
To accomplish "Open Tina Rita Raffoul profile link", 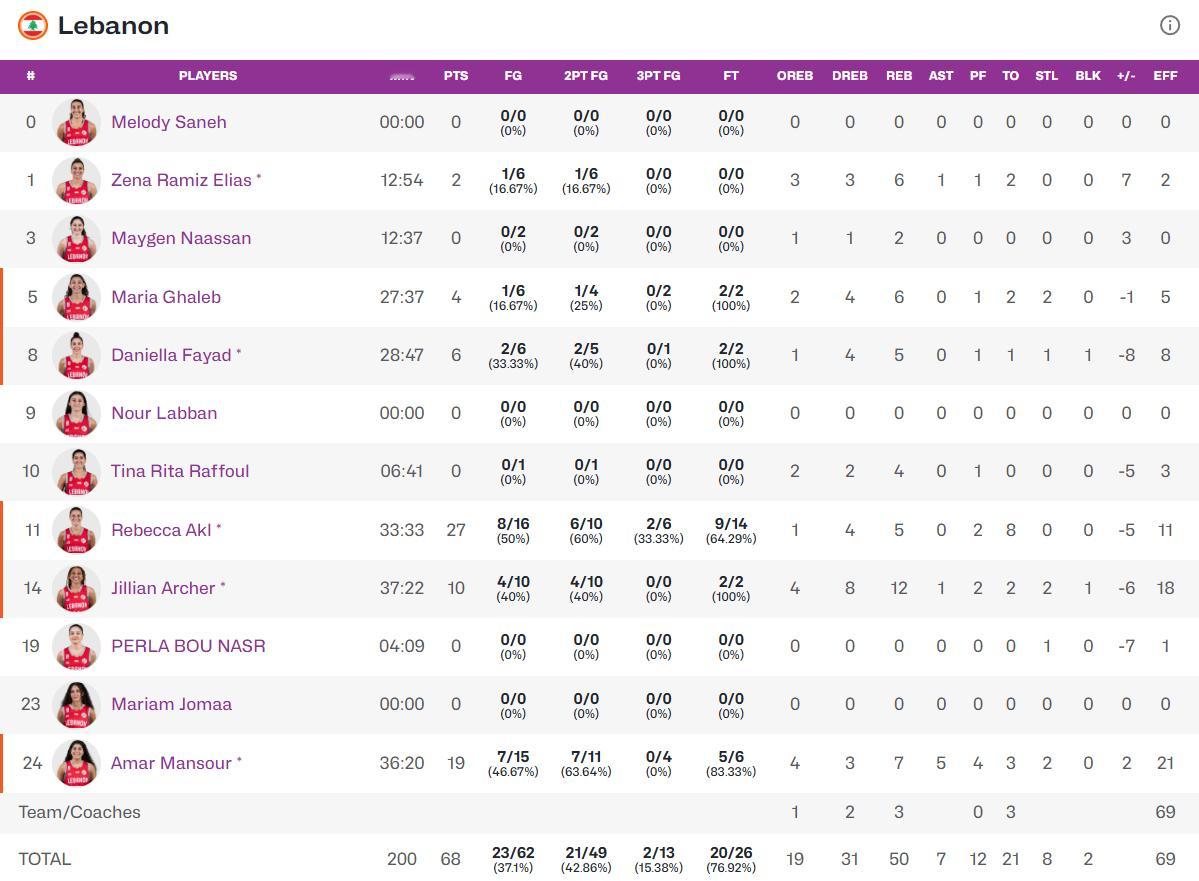I will coord(180,471).
